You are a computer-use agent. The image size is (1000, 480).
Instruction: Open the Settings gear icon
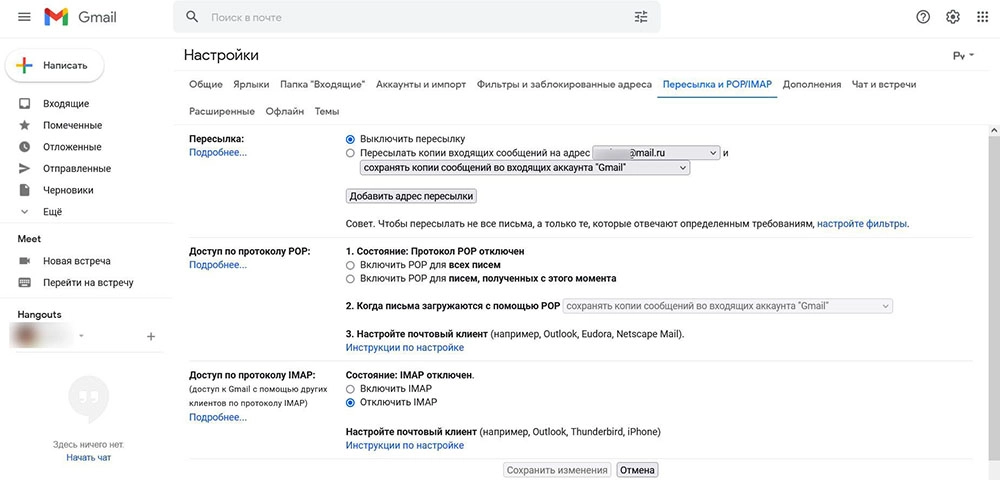(953, 17)
